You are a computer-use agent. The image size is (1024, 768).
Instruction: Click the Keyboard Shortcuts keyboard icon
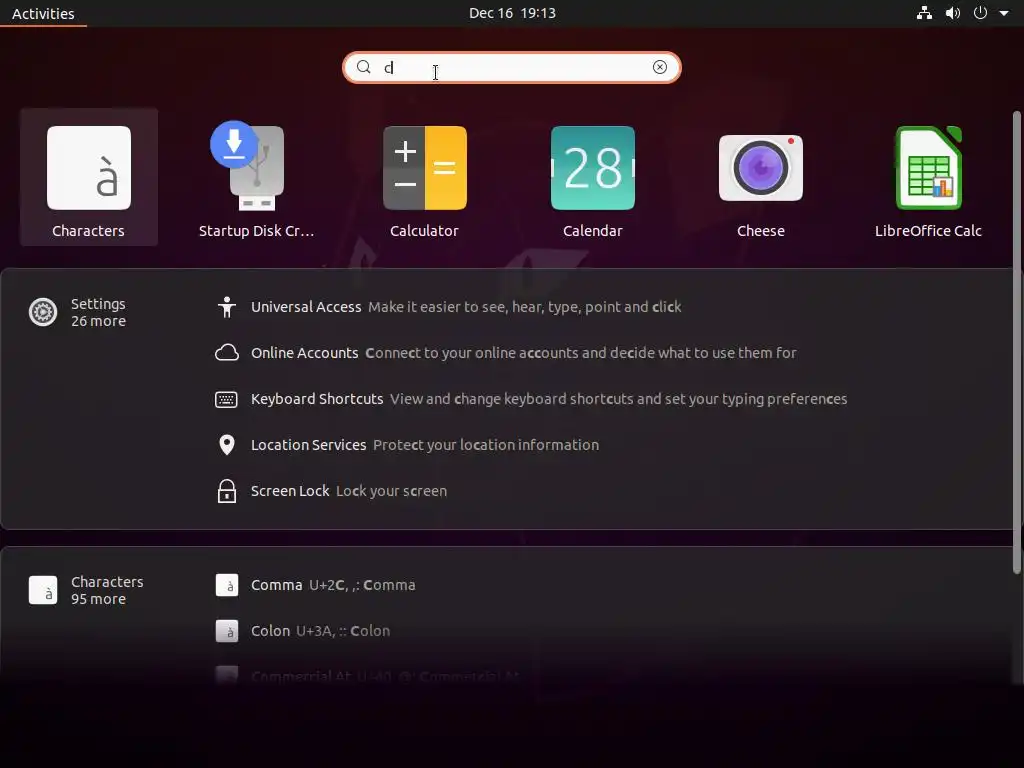click(x=227, y=399)
